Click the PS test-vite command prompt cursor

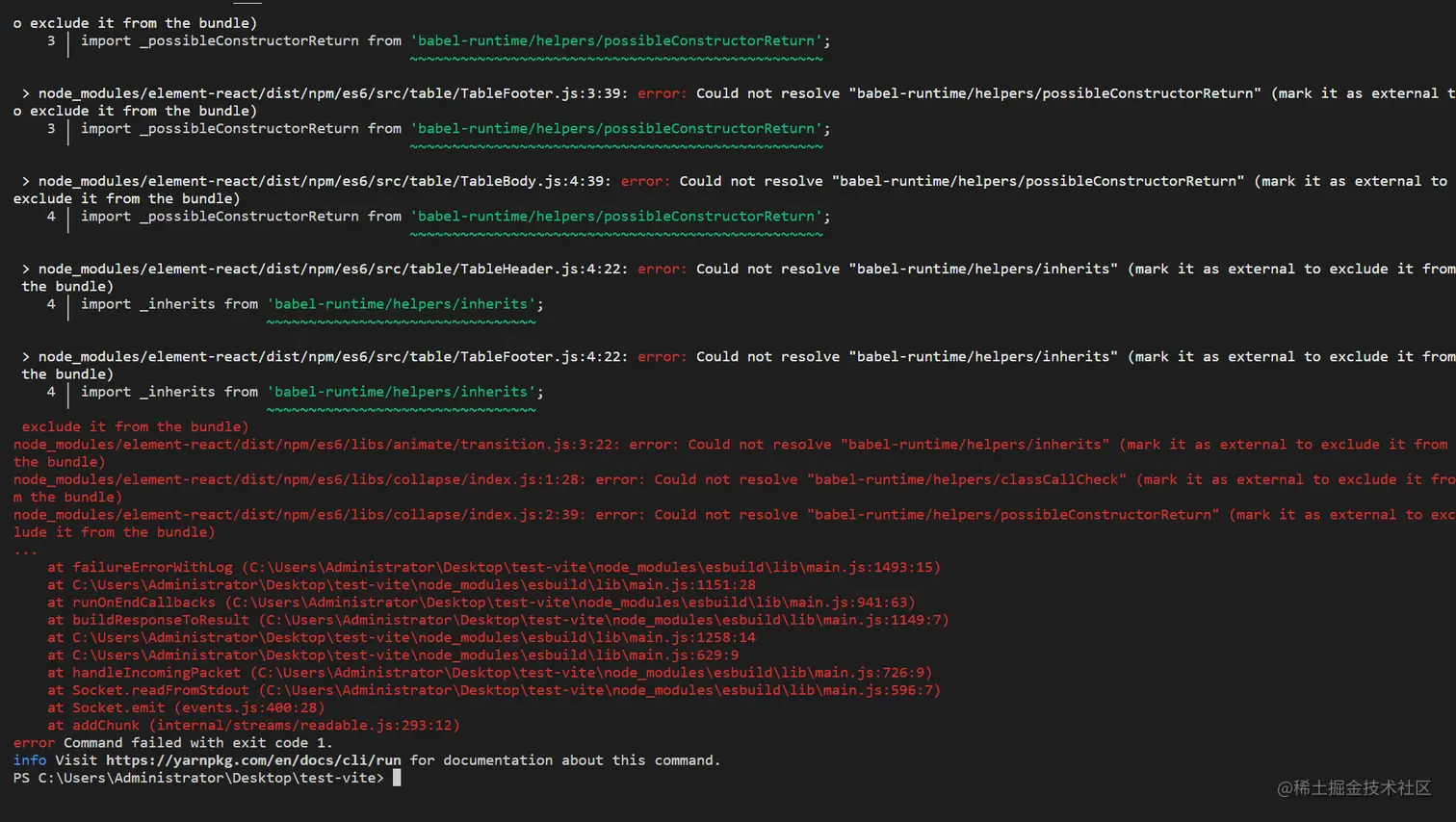click(x=397, y=778)
